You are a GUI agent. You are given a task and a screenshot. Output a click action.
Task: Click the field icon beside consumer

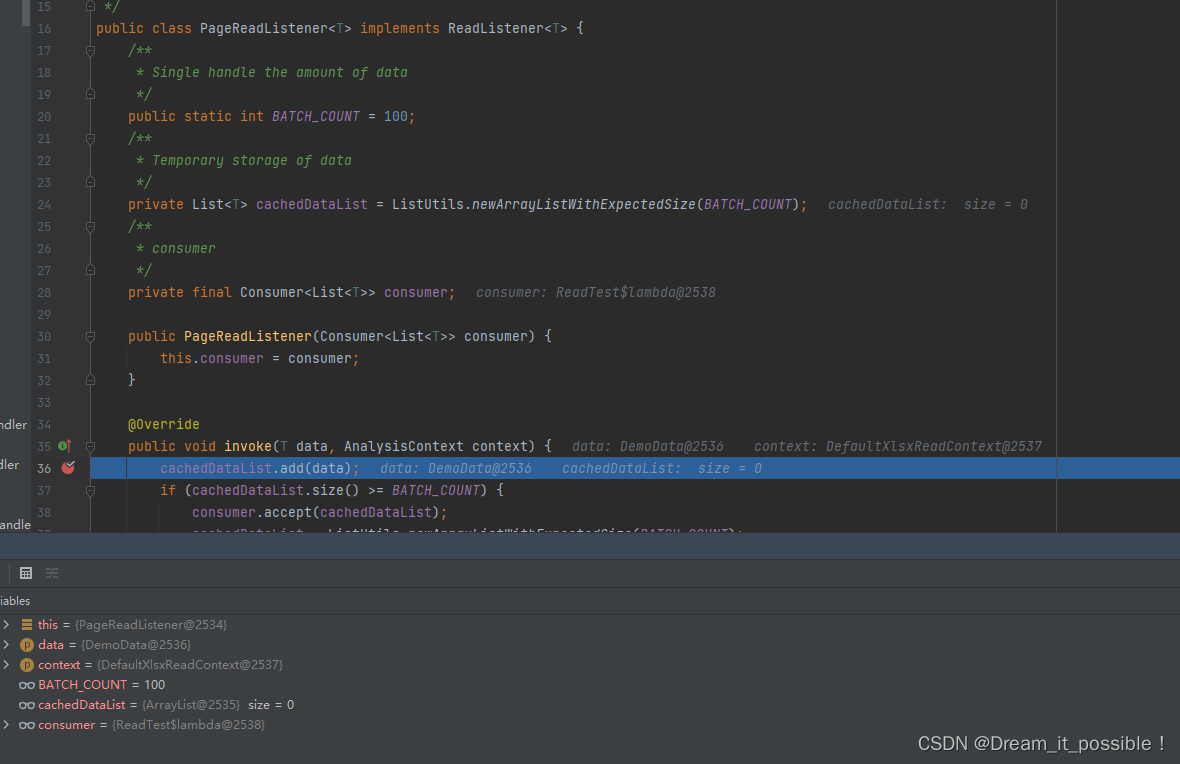(27, 724)
